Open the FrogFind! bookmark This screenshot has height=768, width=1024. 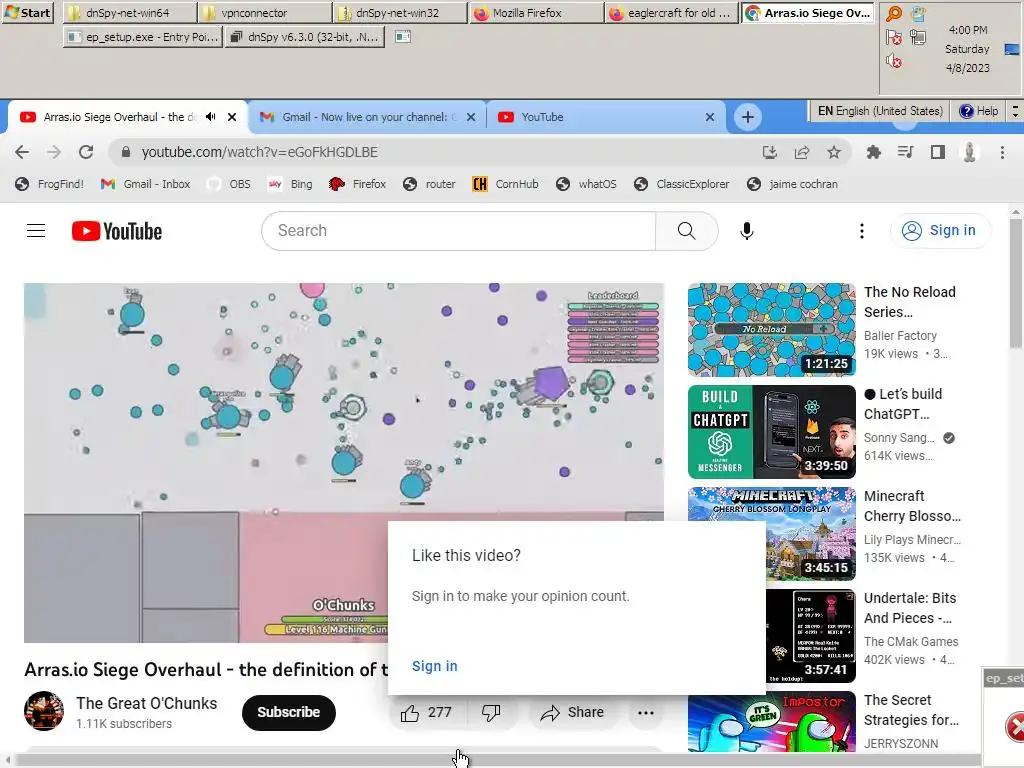(50, 184)
